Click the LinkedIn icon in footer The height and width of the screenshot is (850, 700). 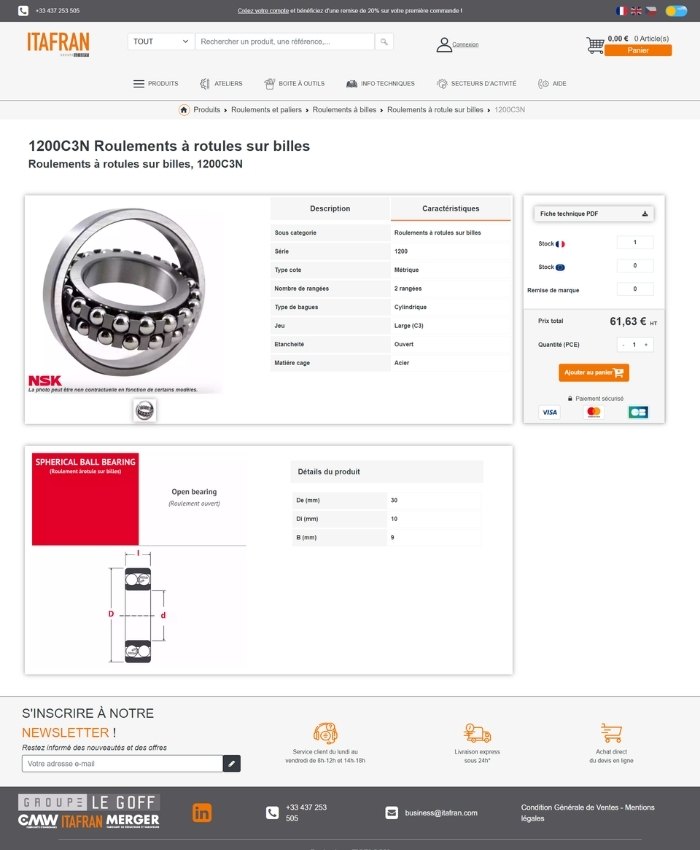[202, 813]
